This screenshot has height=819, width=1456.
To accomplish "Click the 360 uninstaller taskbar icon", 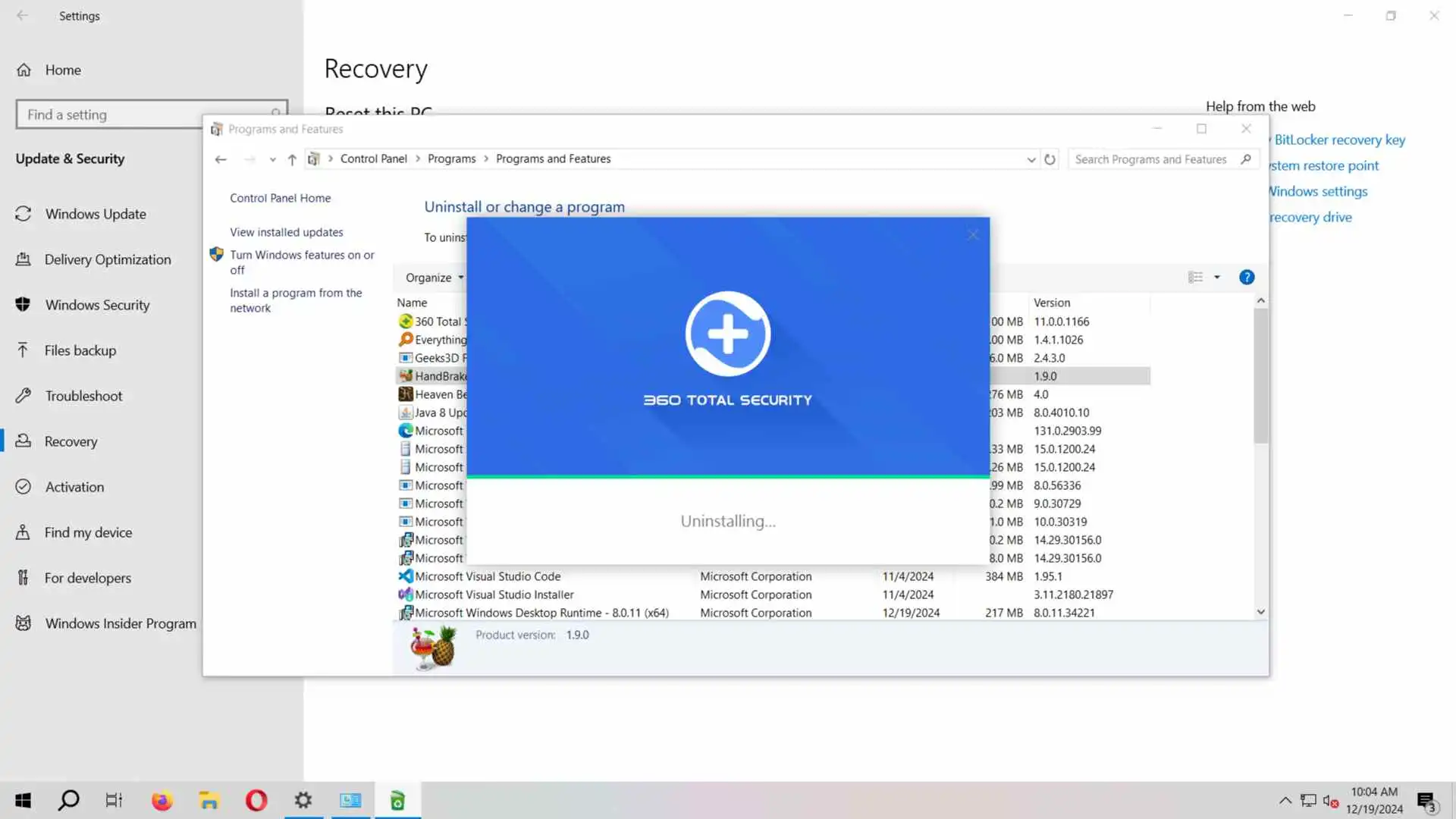I will pyautogui.click(x=397, y=800).
